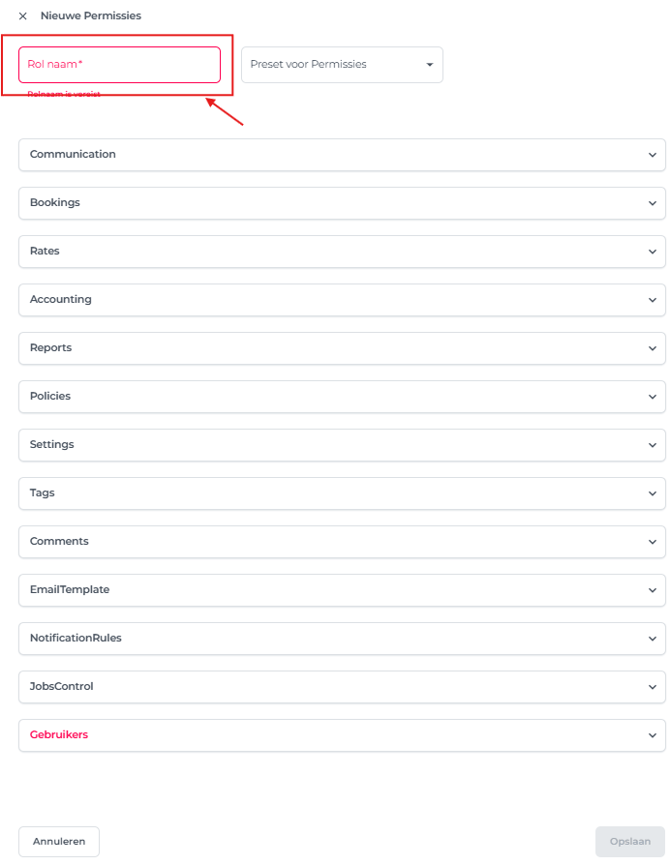Open the Accounting permissions panel
The height and width of the screenshot is (865, 670).
click(341, 300)
